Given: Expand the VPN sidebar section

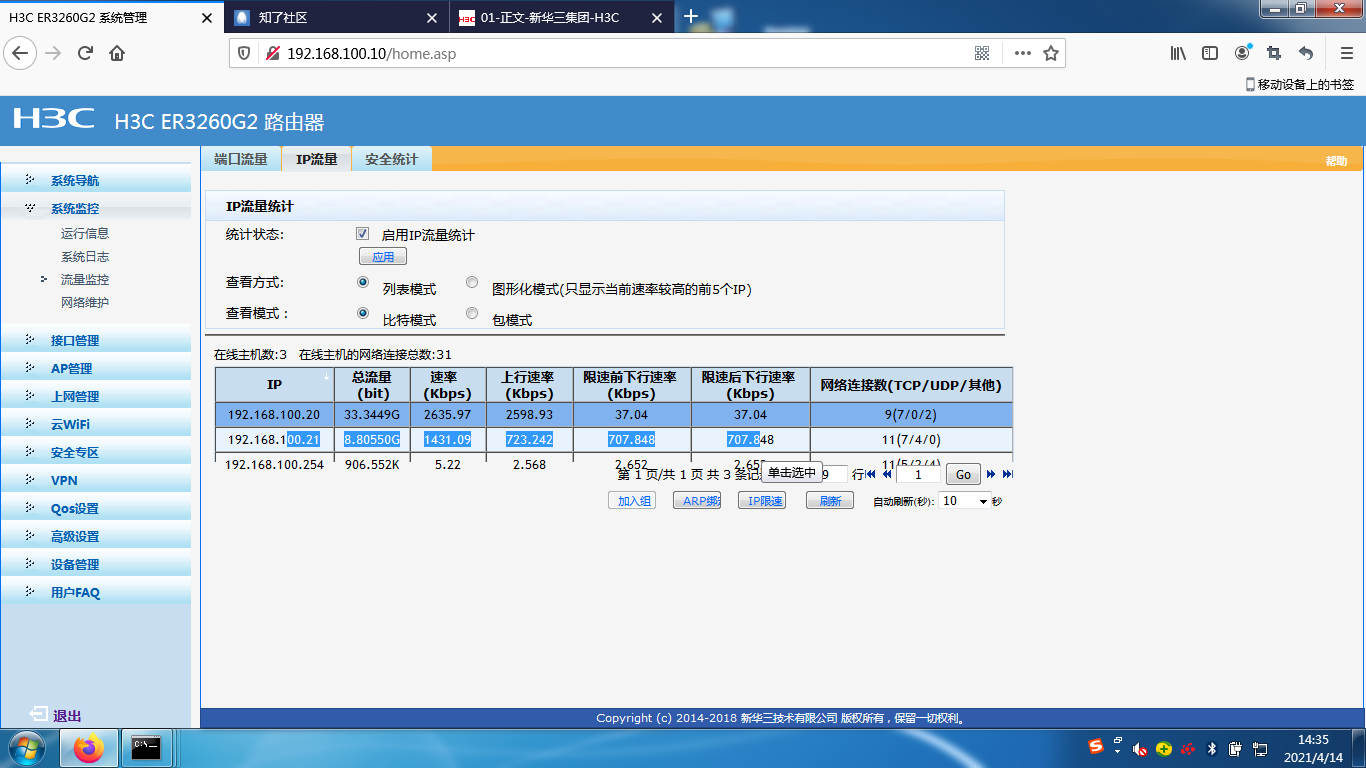Looking at the screenshot, I should [64, 481].
